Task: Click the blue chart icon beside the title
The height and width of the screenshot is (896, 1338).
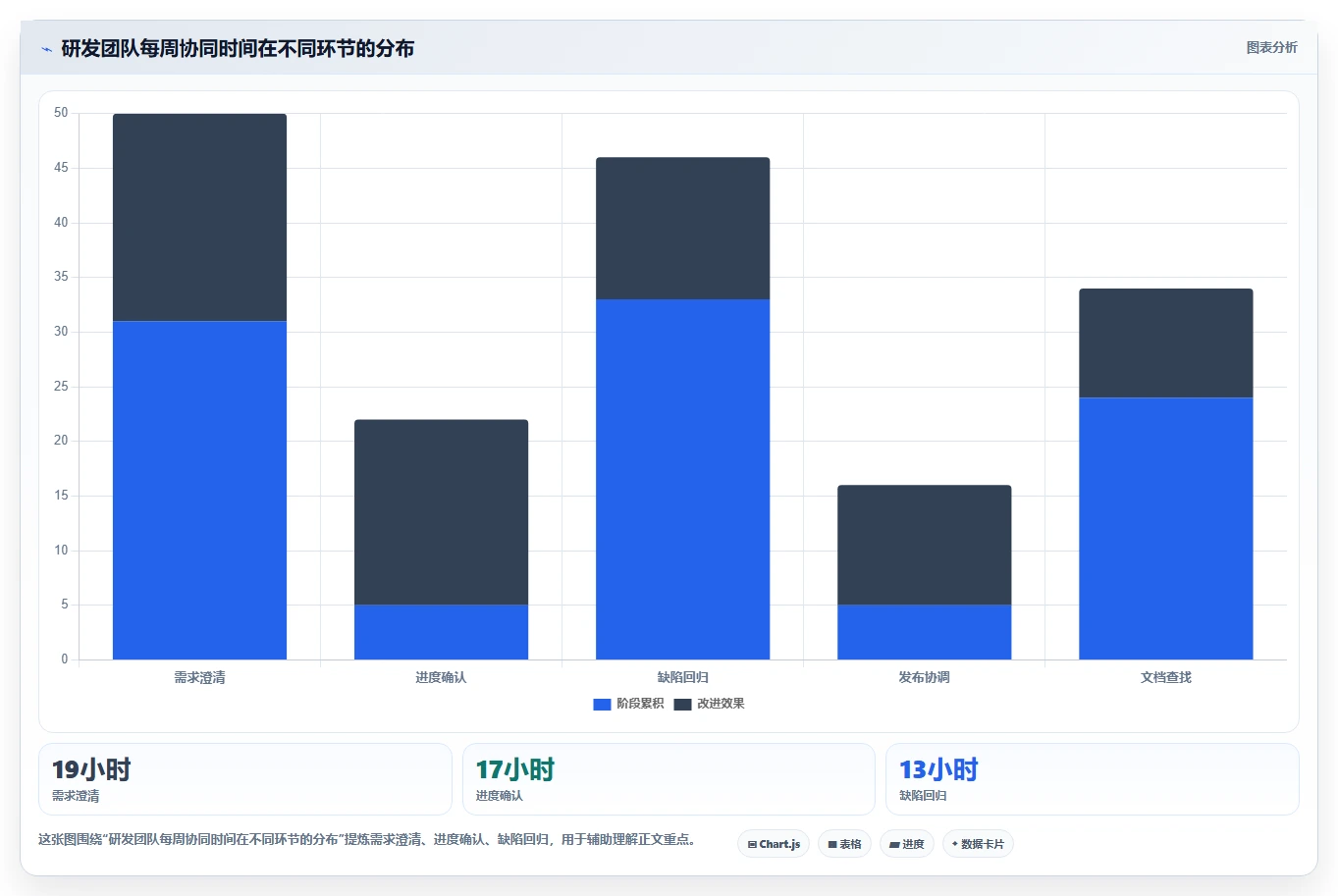Action: pyautogui.click(x=46, y=49)
